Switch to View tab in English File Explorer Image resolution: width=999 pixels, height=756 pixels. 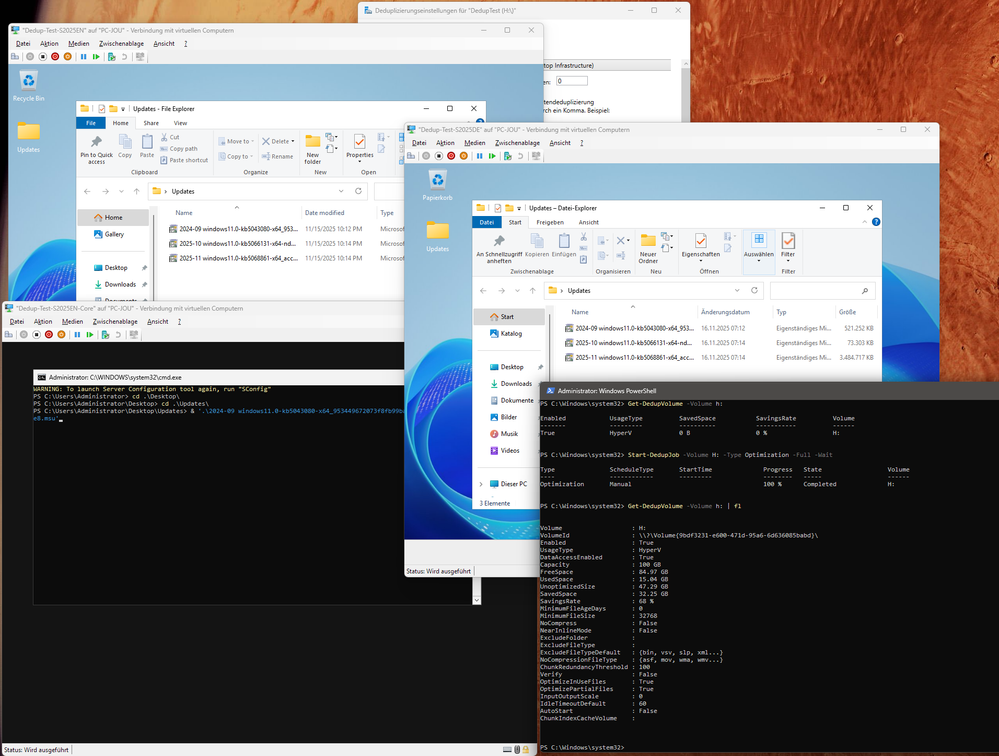coord(180,123)
